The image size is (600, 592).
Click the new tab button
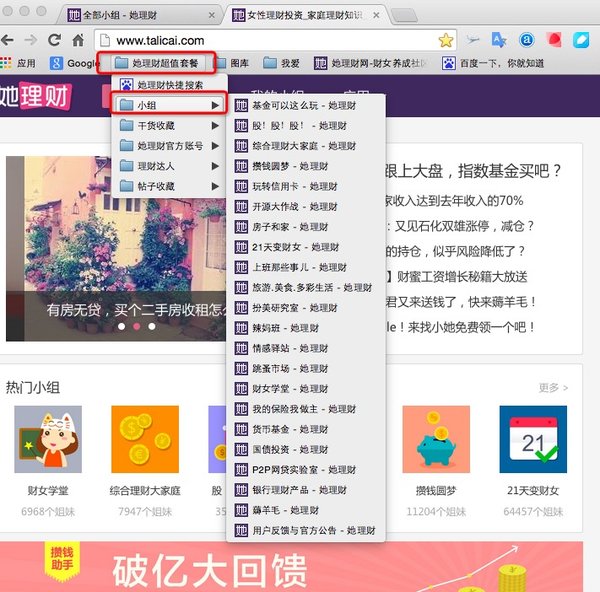click(x=404, y=16)
